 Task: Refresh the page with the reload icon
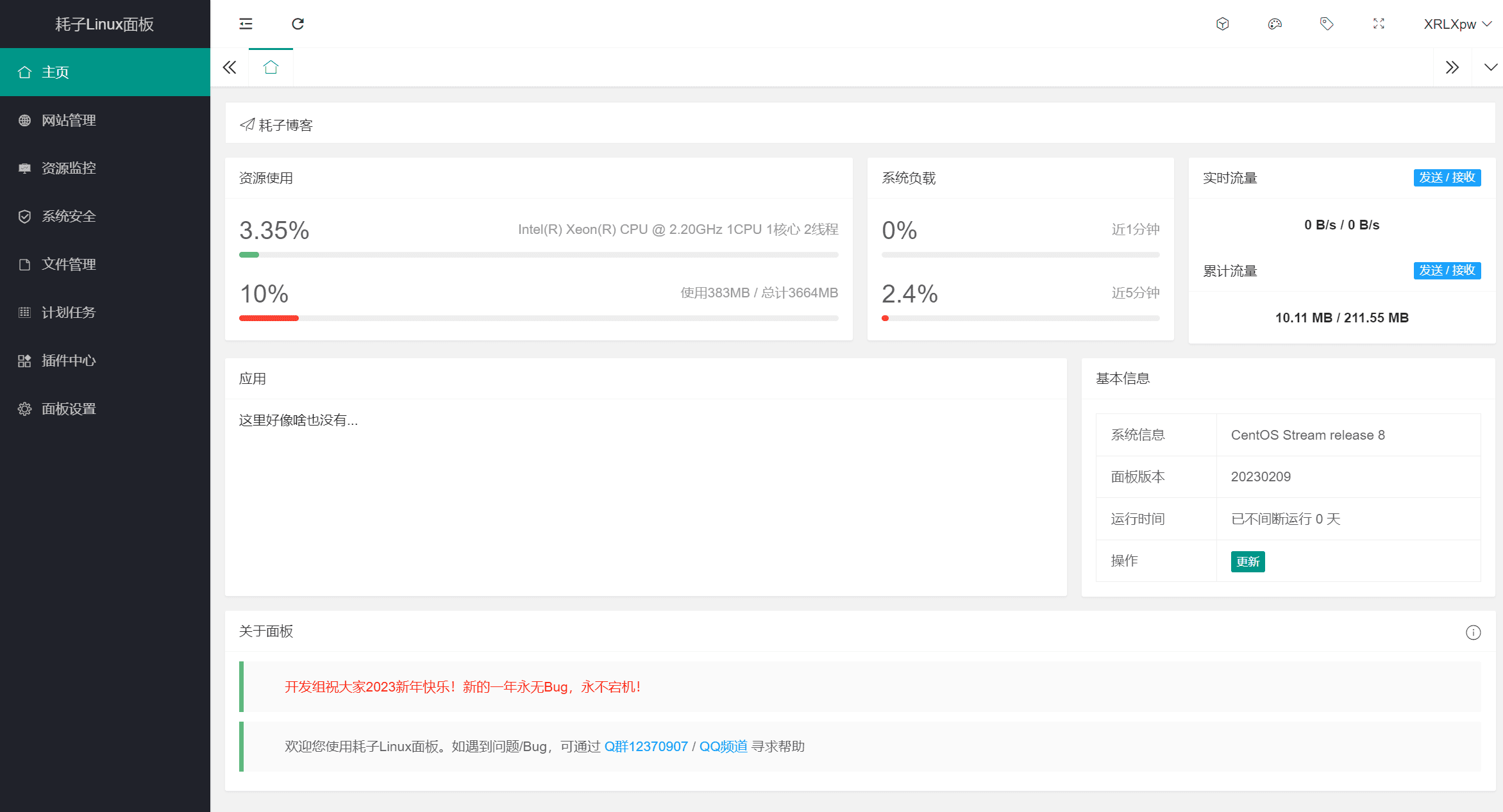[298, 24]
